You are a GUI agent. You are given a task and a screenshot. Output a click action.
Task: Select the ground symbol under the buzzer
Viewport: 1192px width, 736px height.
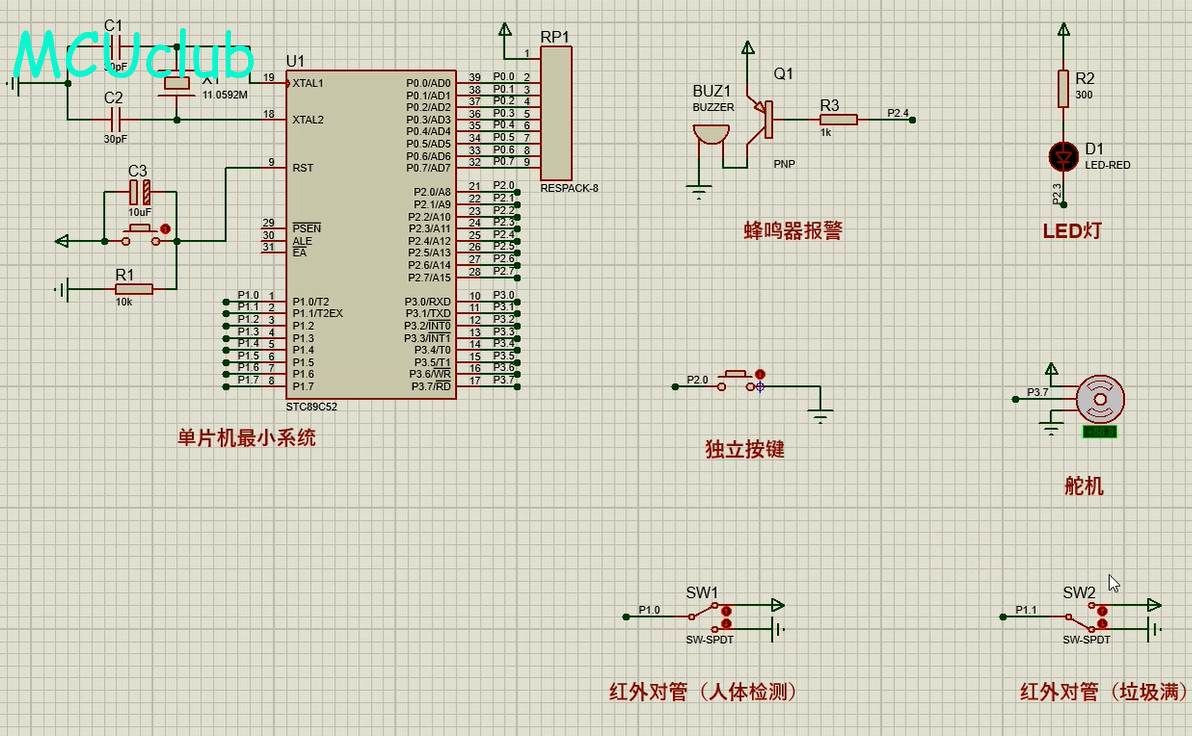pos(699,192)
